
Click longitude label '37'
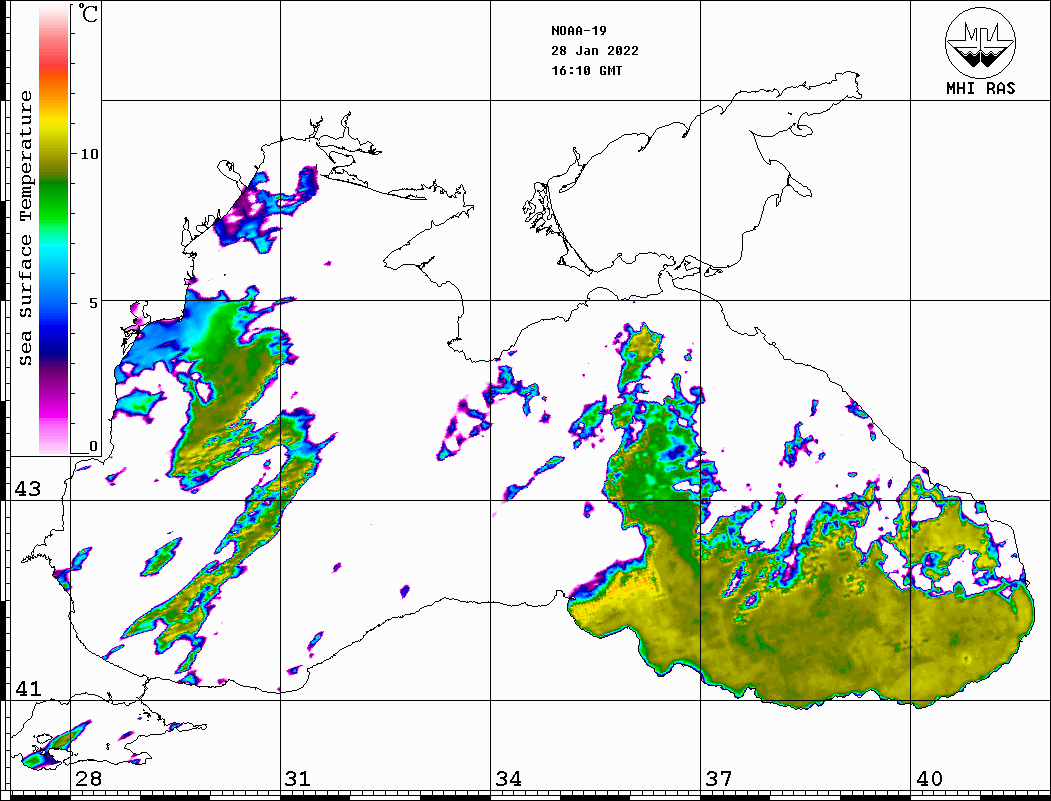(x=719, y=779)
